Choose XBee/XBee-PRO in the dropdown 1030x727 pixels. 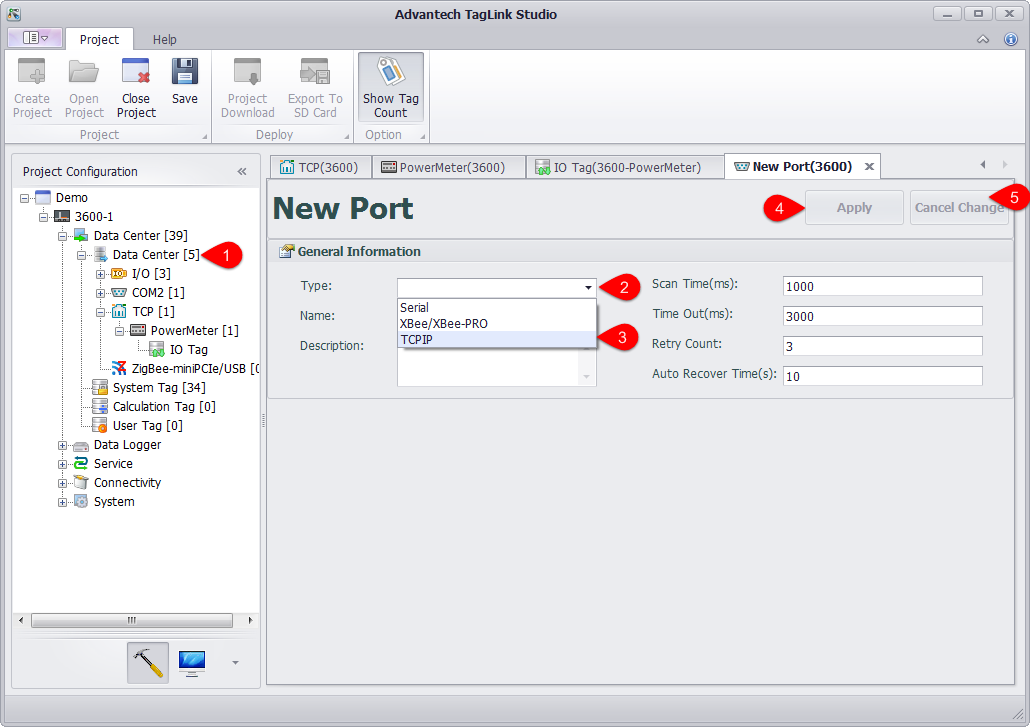[x=444, y=324]
